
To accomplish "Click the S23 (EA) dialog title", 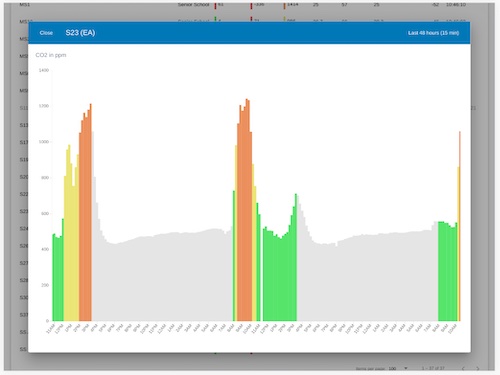I will coord(80,33).
